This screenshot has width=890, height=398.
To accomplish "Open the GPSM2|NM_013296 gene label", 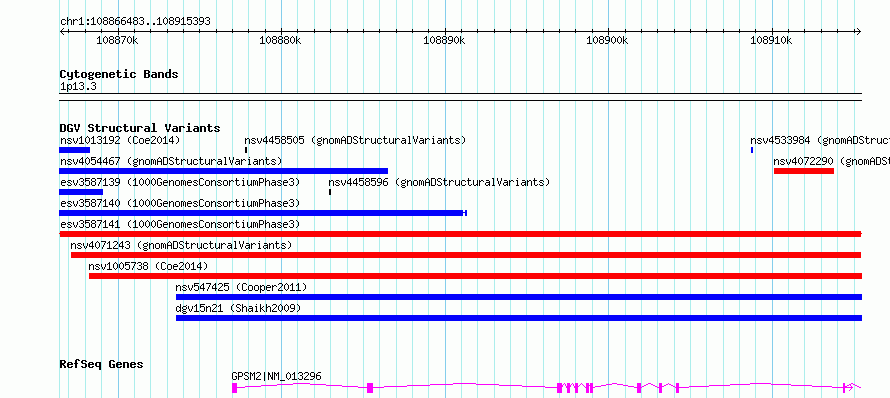I will tap(276, 376).
